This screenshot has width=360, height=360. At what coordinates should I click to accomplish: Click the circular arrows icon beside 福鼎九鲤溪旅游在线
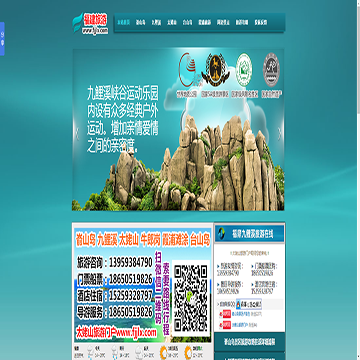[220, 234]
